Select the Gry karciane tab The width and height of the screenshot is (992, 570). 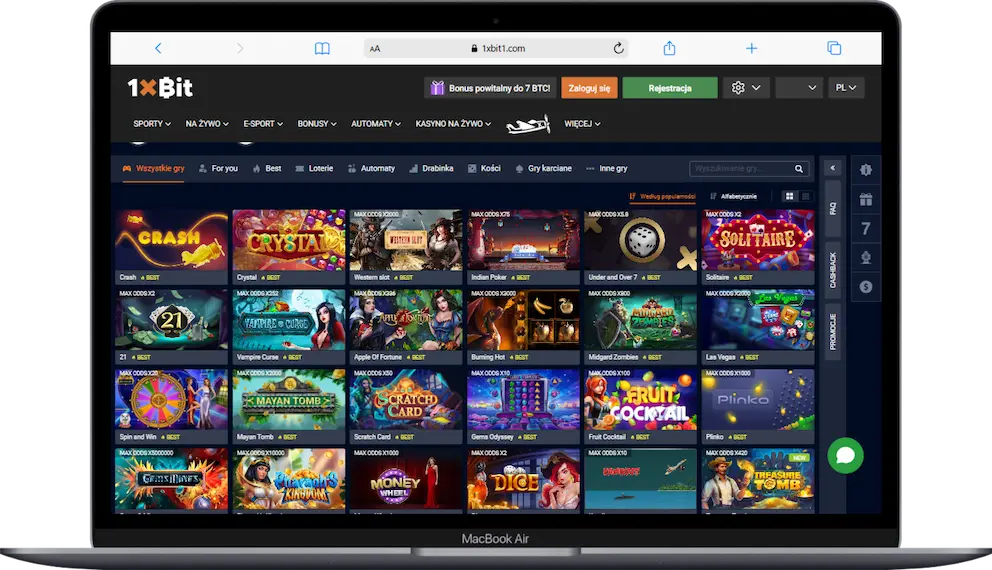point(543,168)
